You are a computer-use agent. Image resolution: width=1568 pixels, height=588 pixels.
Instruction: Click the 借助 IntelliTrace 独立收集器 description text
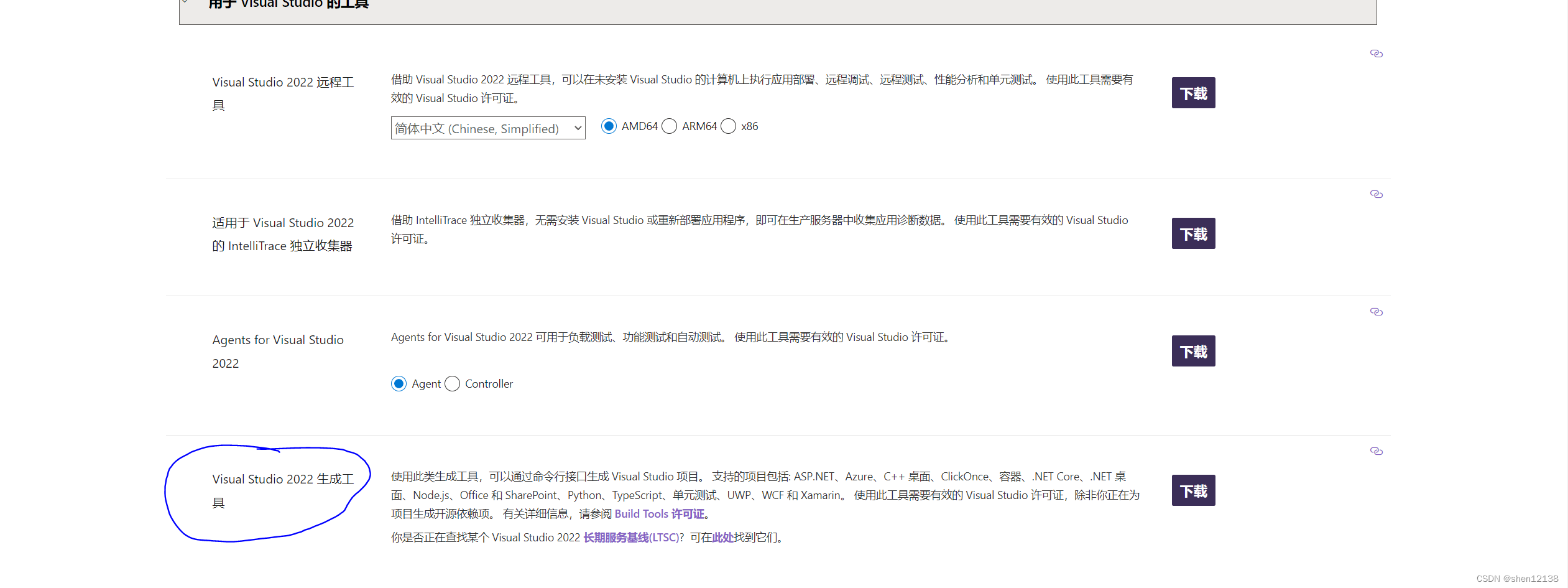759,230
